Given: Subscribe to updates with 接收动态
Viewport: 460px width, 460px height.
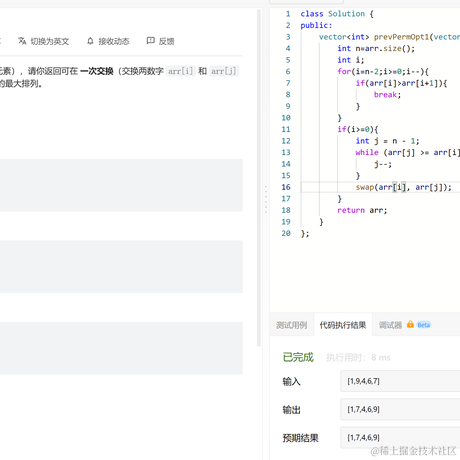Looking at the screenshot, I should 114,41.
